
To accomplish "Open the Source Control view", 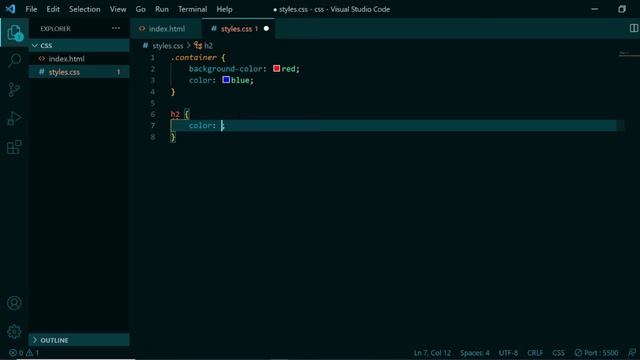I will [x=14, y=89].
